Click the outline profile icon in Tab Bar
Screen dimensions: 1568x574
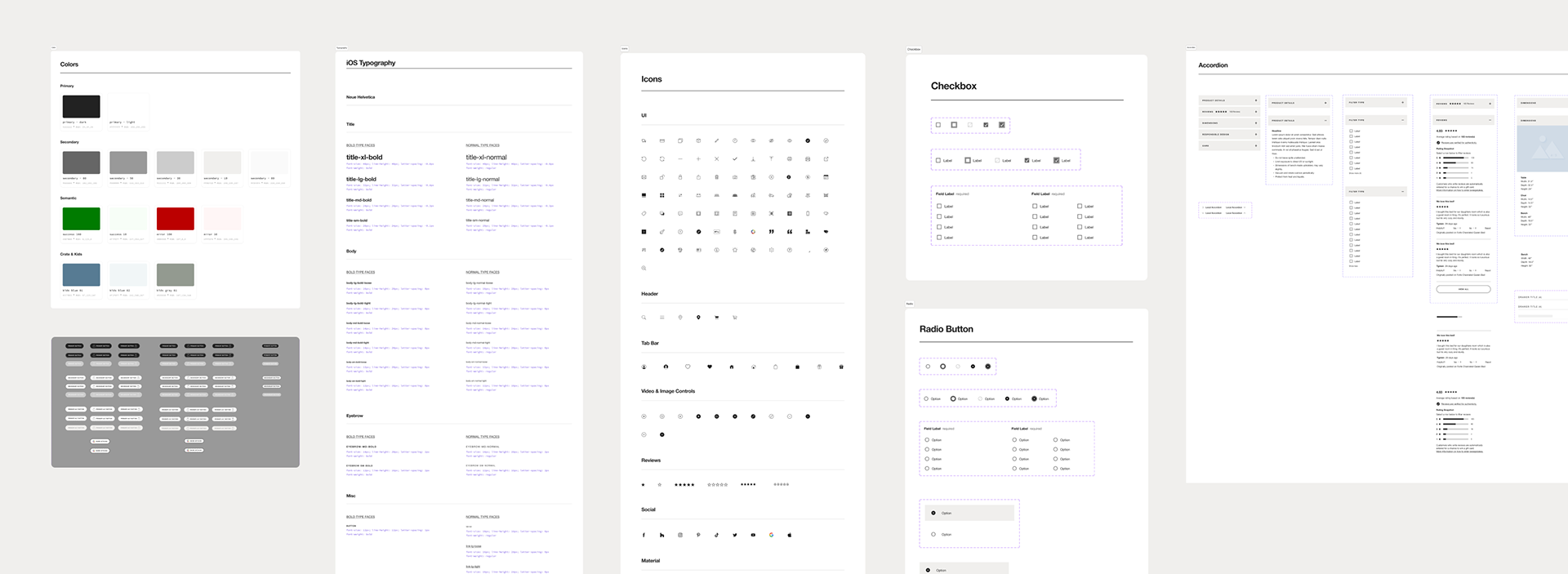pos(644,367)
